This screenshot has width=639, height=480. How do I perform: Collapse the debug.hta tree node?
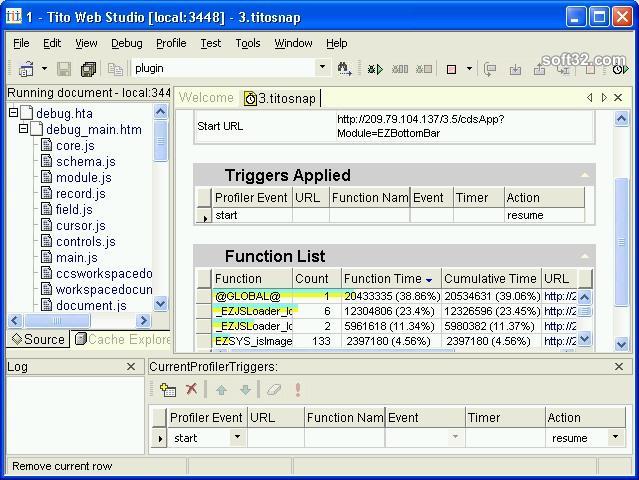pyautogui.click(x=13, y=112)
